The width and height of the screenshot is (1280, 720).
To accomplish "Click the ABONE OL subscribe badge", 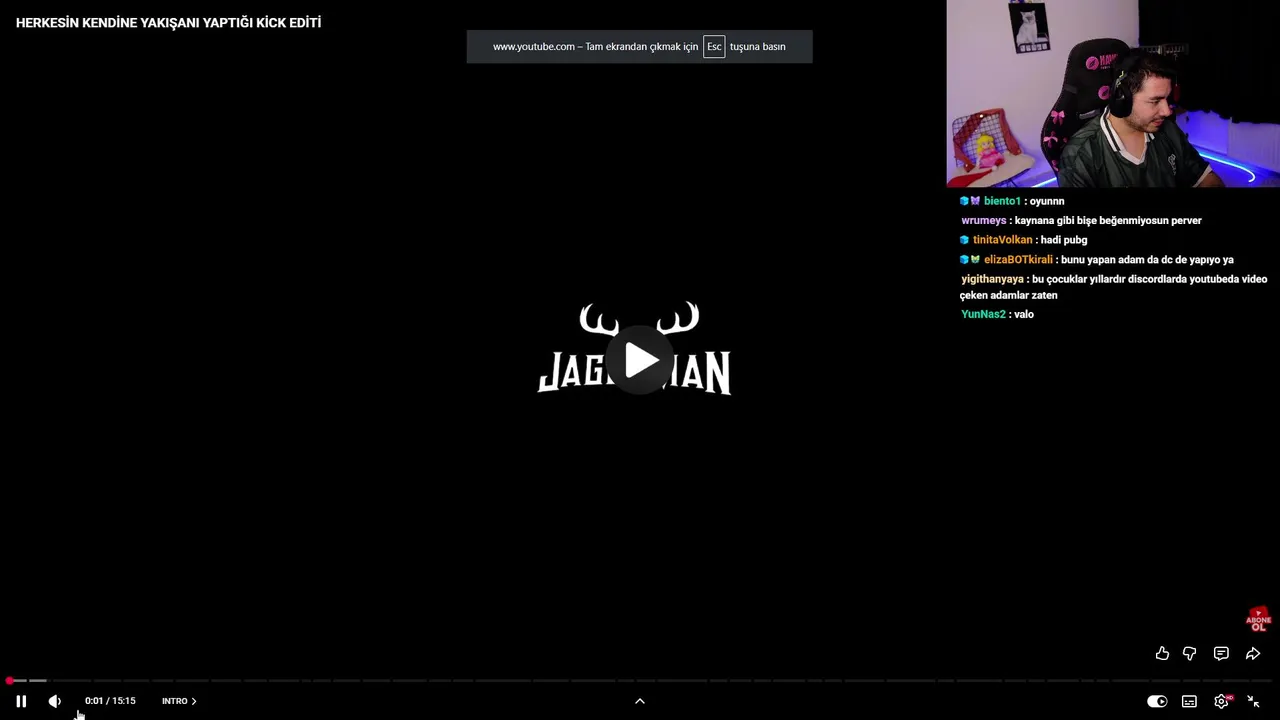I will [1258, 619].
